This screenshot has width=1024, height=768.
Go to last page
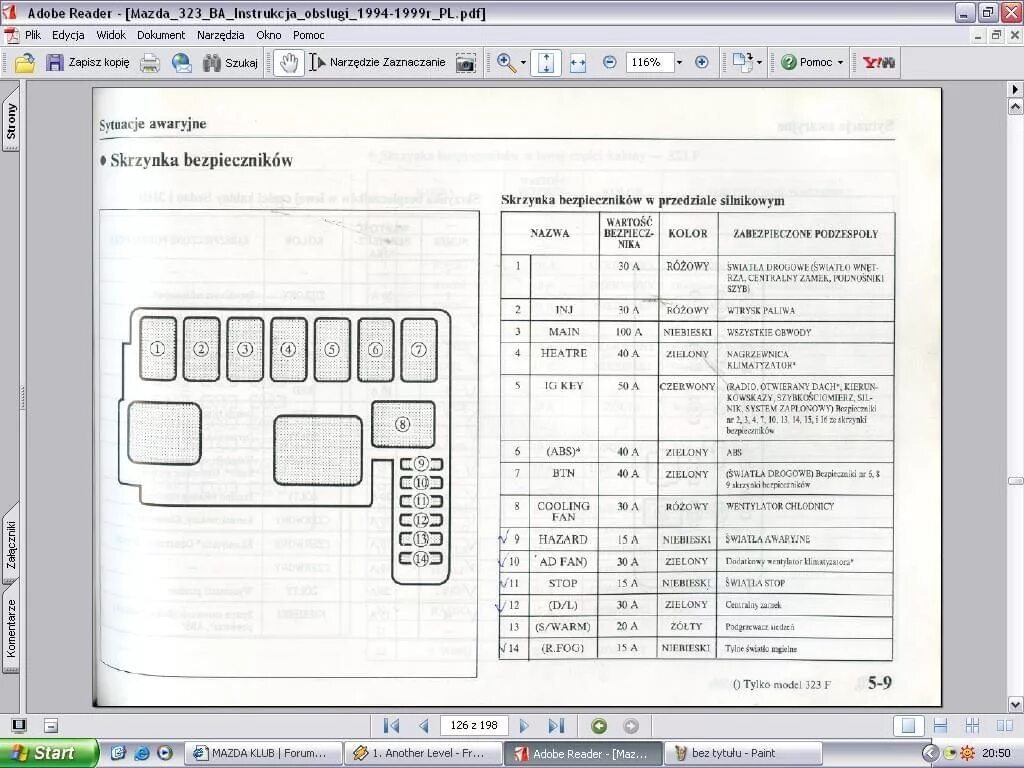[x=556, y=726]
